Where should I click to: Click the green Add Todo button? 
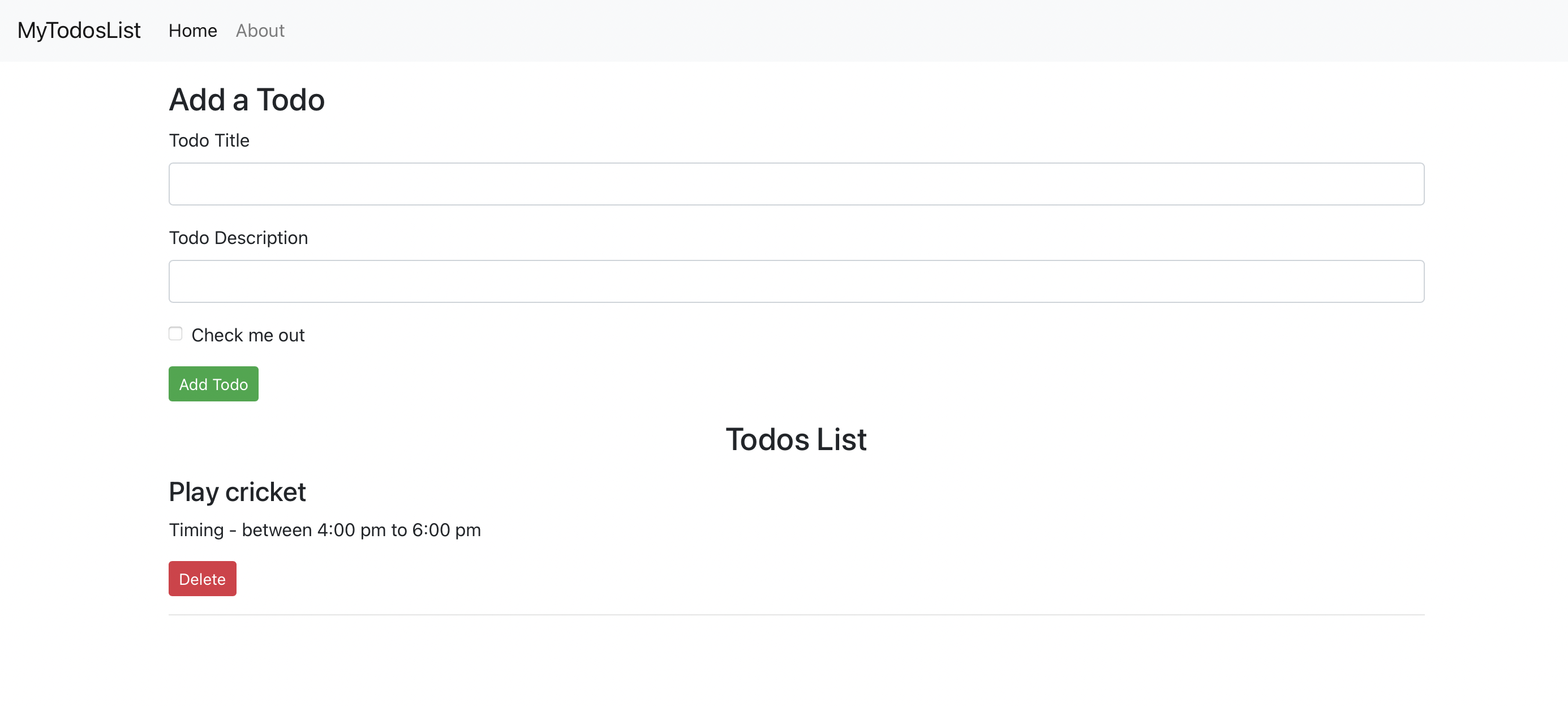coord(213,384)
